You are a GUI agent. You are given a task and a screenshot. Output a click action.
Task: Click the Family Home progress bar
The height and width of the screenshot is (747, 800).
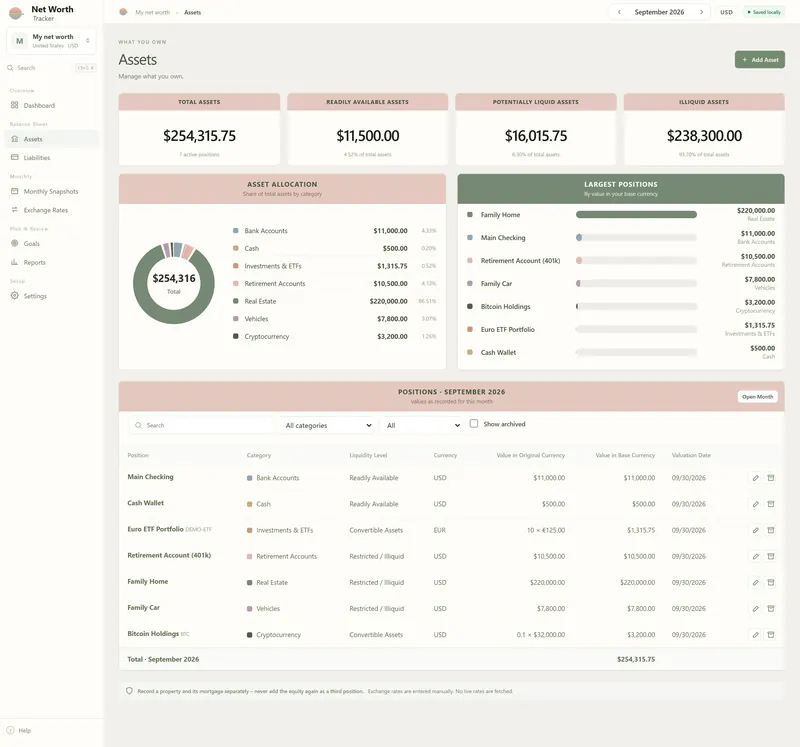[636, 214]
